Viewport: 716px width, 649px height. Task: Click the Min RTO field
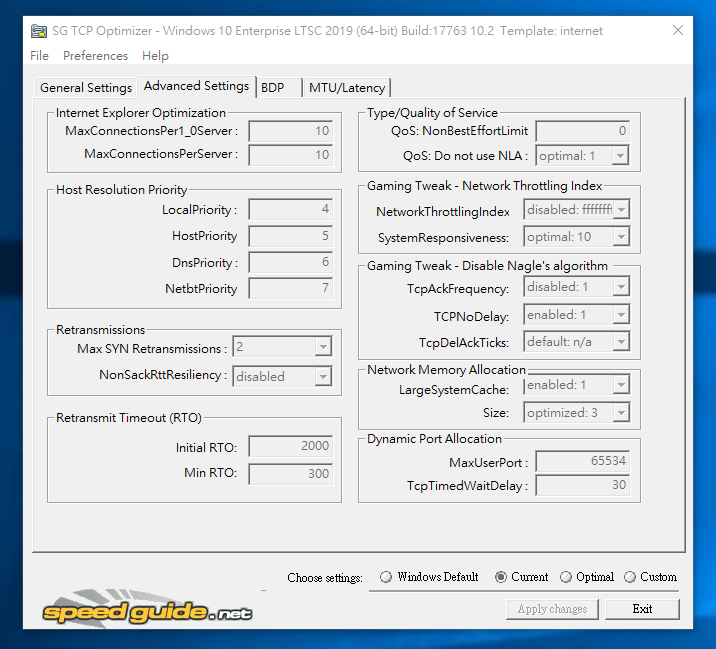click(290, 474)
